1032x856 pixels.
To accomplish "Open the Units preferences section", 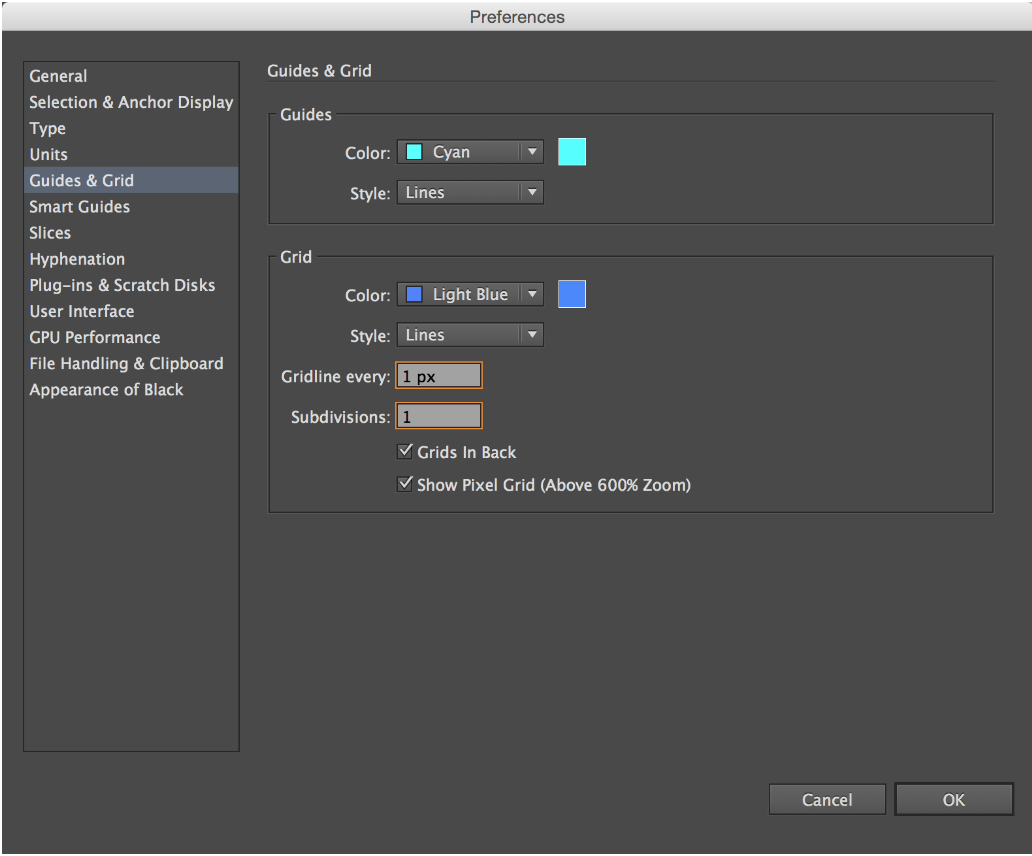I will click(131, 154).
